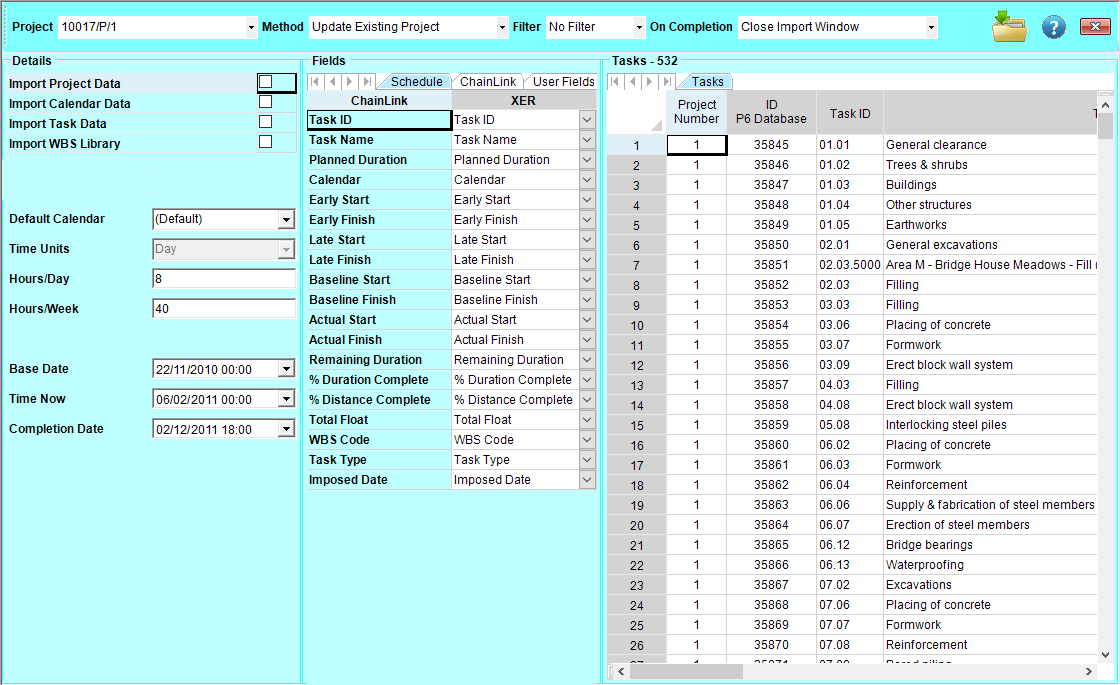Click the horizontal scrollbar right arrow in Tasks
This screenshot has height=685, width=1120.
click(1090, 671)
